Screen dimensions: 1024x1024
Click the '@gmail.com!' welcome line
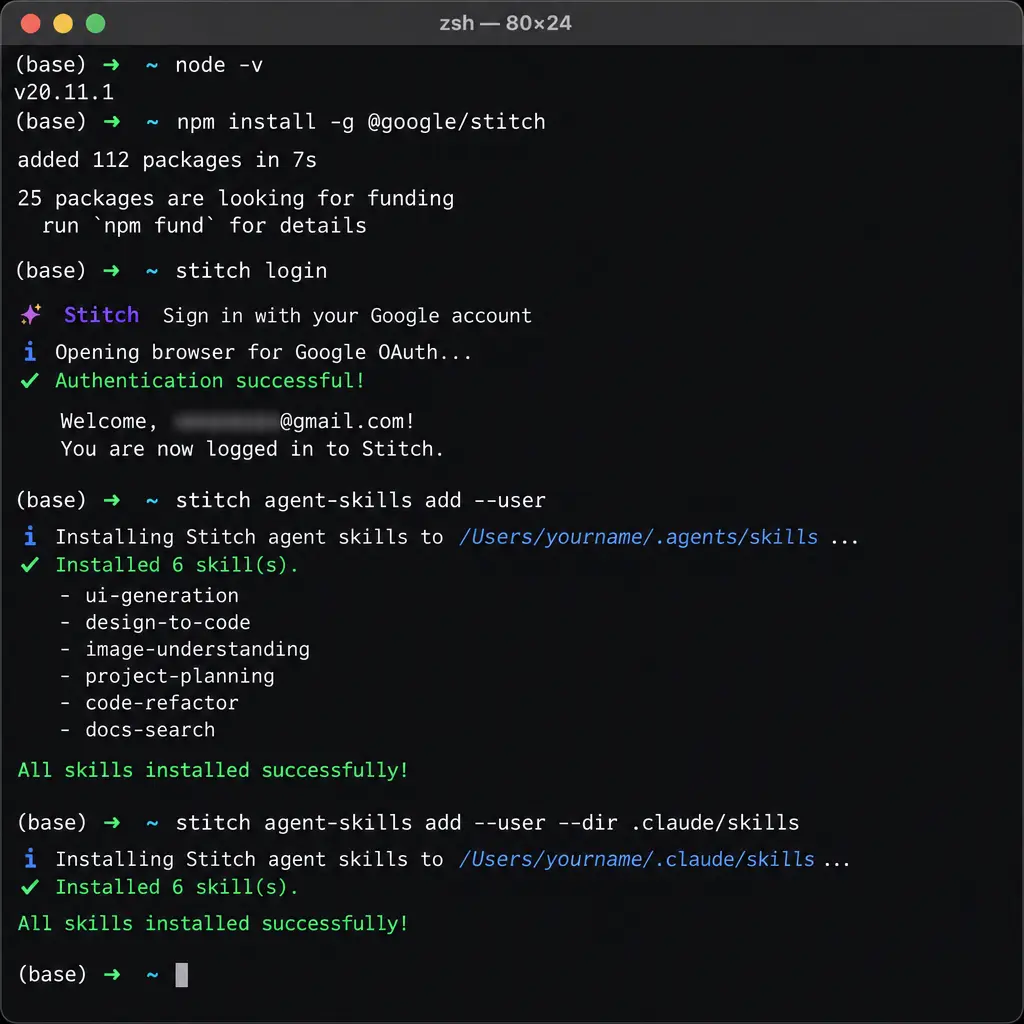(238, 421)
